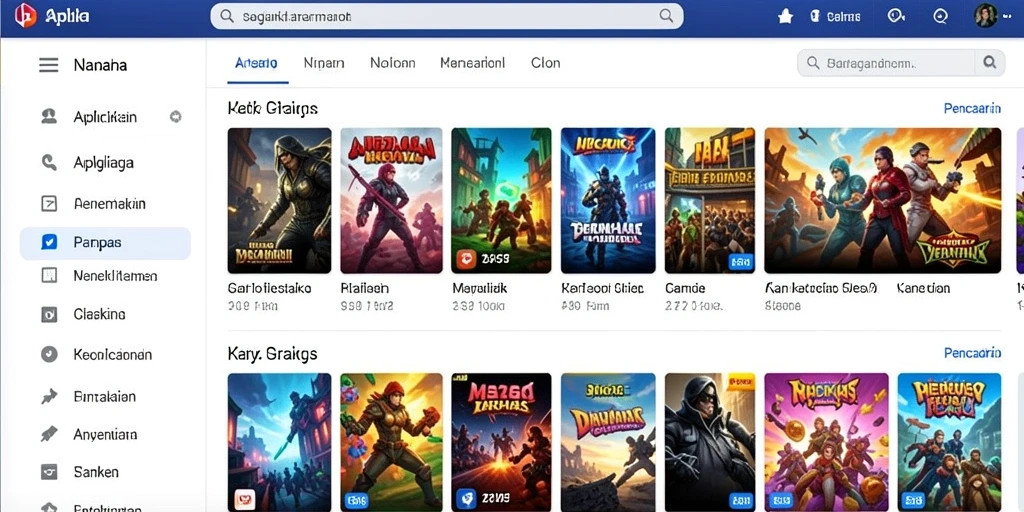1024x512 pixels.
Task: Click the round badge right of Aplickain
Action: (175, 117)
